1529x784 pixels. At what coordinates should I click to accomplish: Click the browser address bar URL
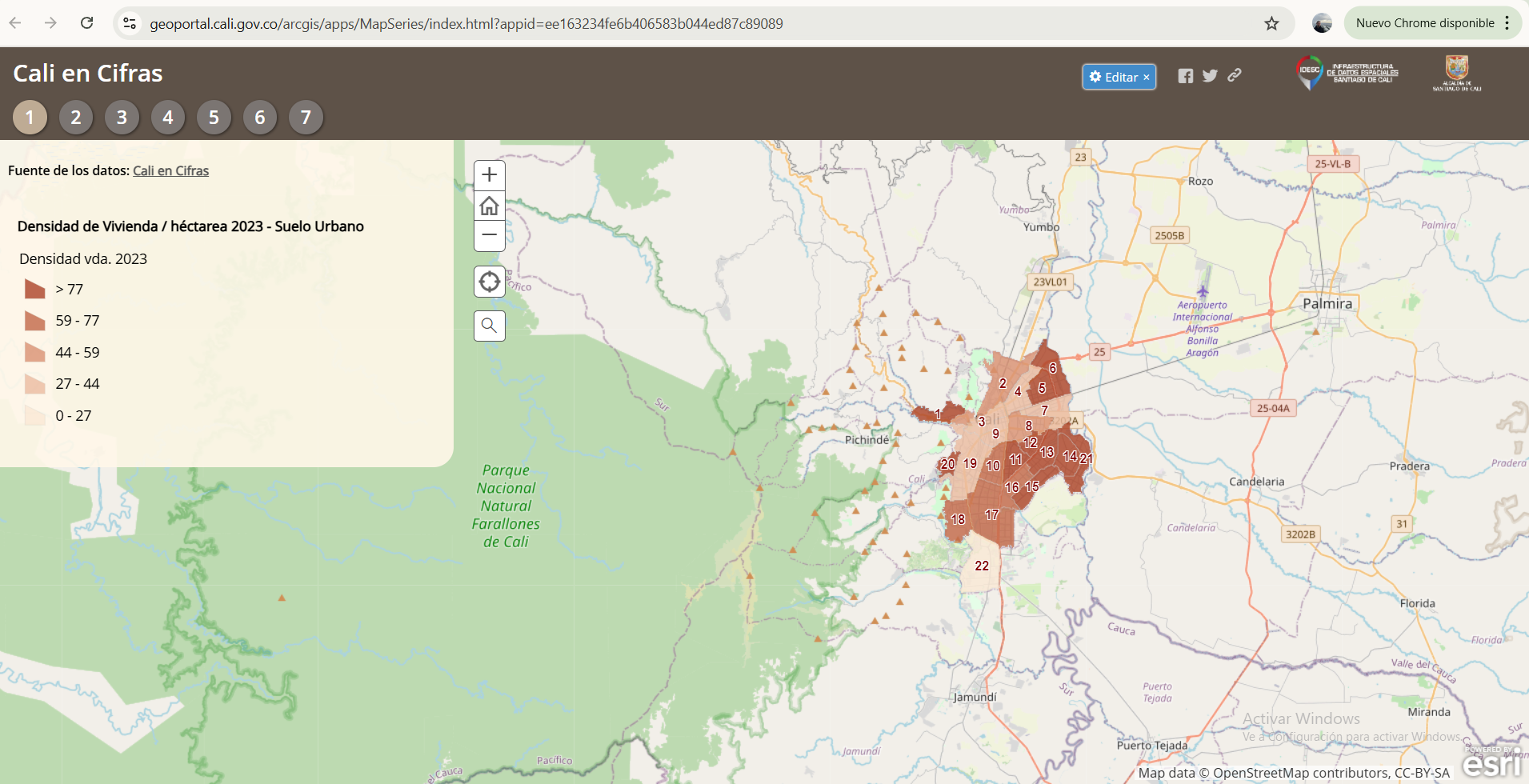click(x=466, y=24)
